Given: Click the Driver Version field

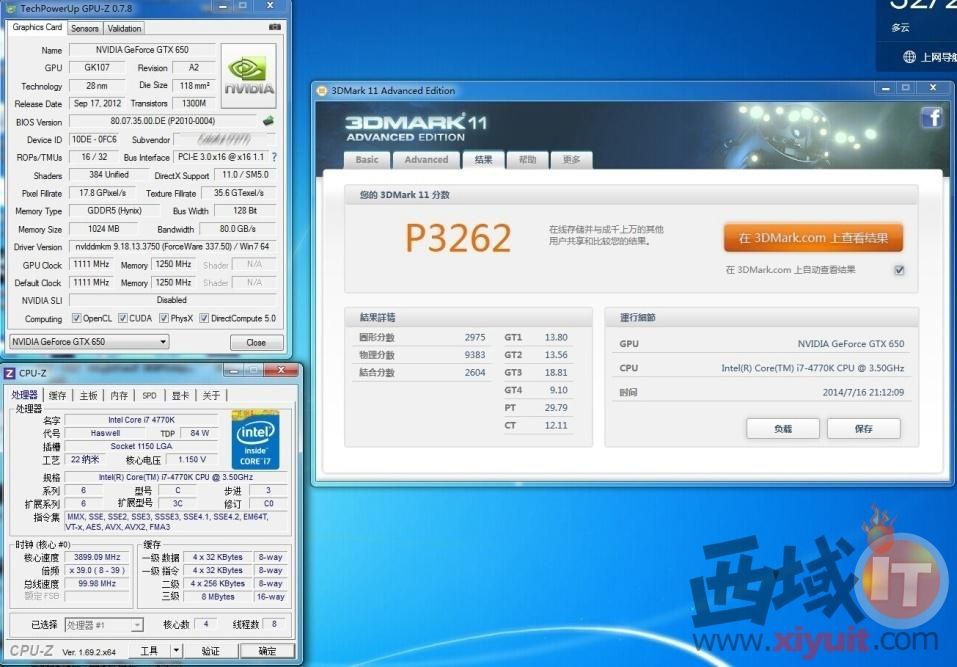Looking at the screenshot, I should pos(172,247).
